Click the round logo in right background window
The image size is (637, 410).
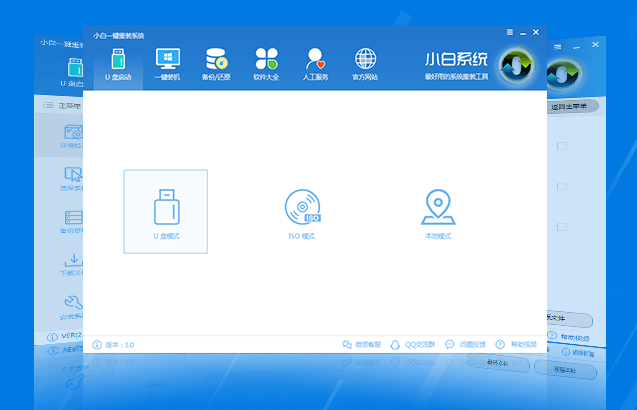564,75
